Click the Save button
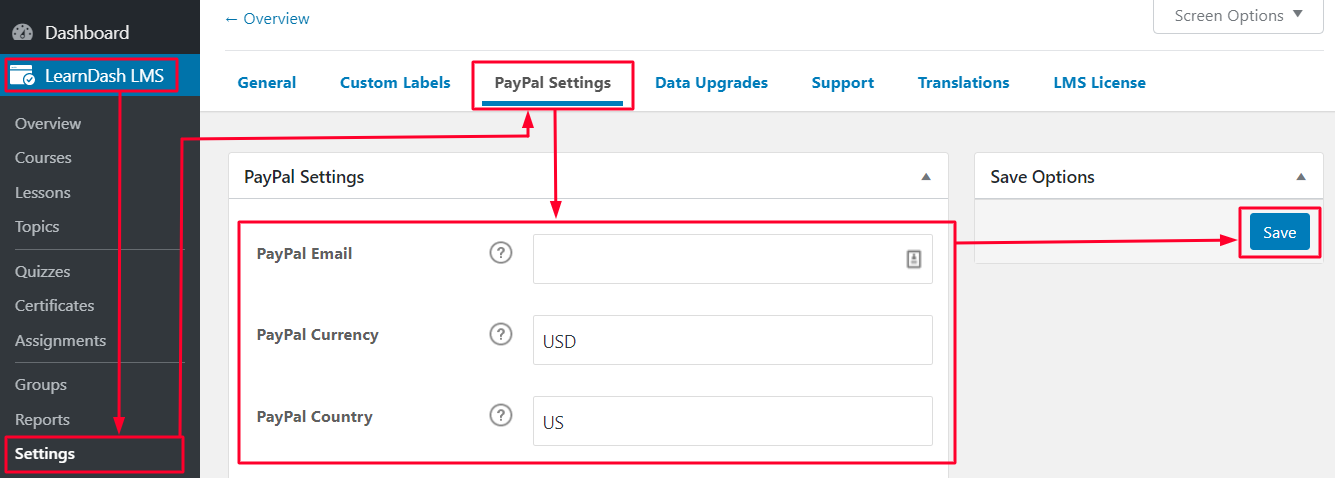The height and width of the screenshot is (478, 1335). (x=1279, y=232)
